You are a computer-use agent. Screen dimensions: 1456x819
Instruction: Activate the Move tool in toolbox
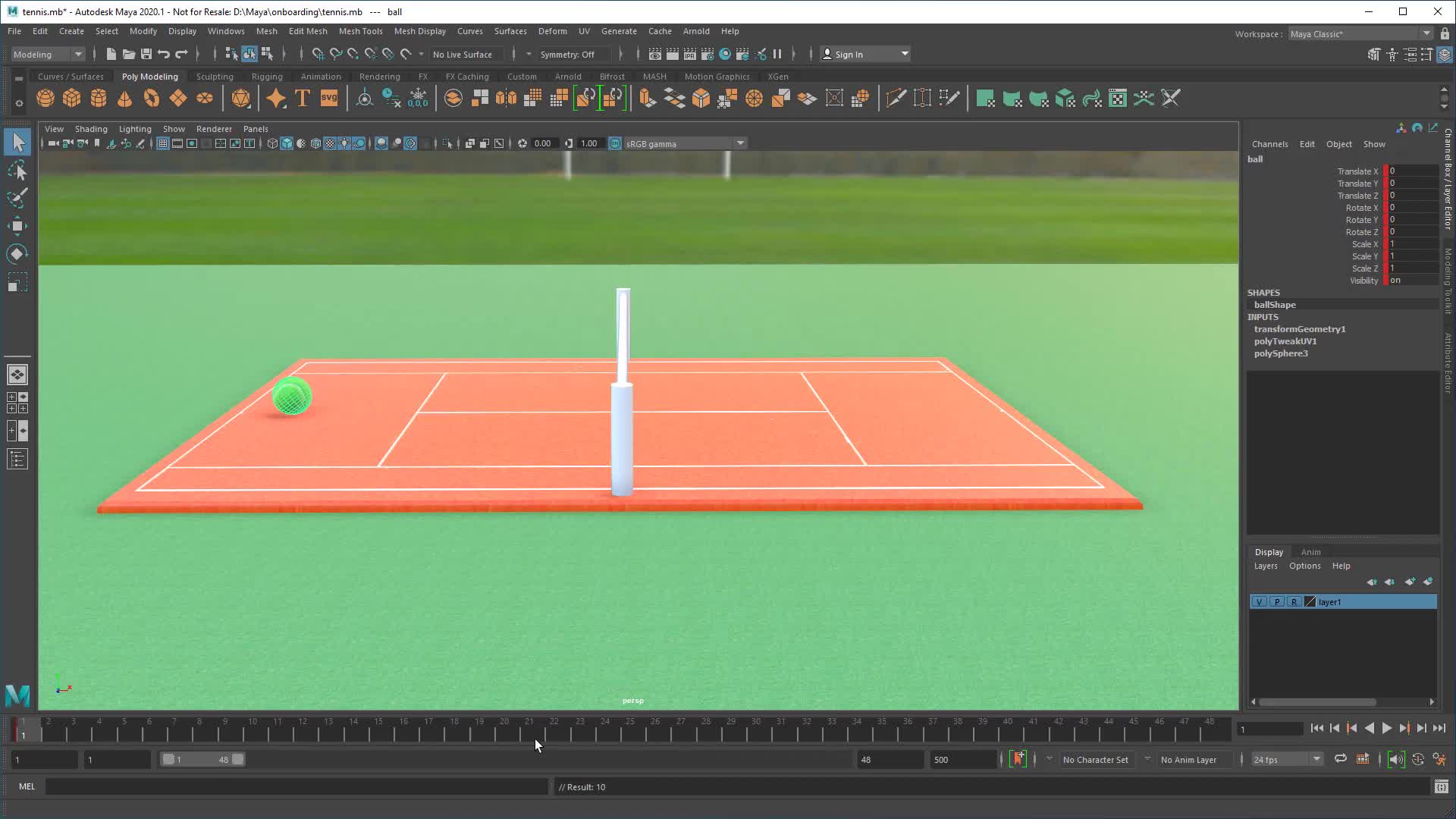(x=17, y=226)
